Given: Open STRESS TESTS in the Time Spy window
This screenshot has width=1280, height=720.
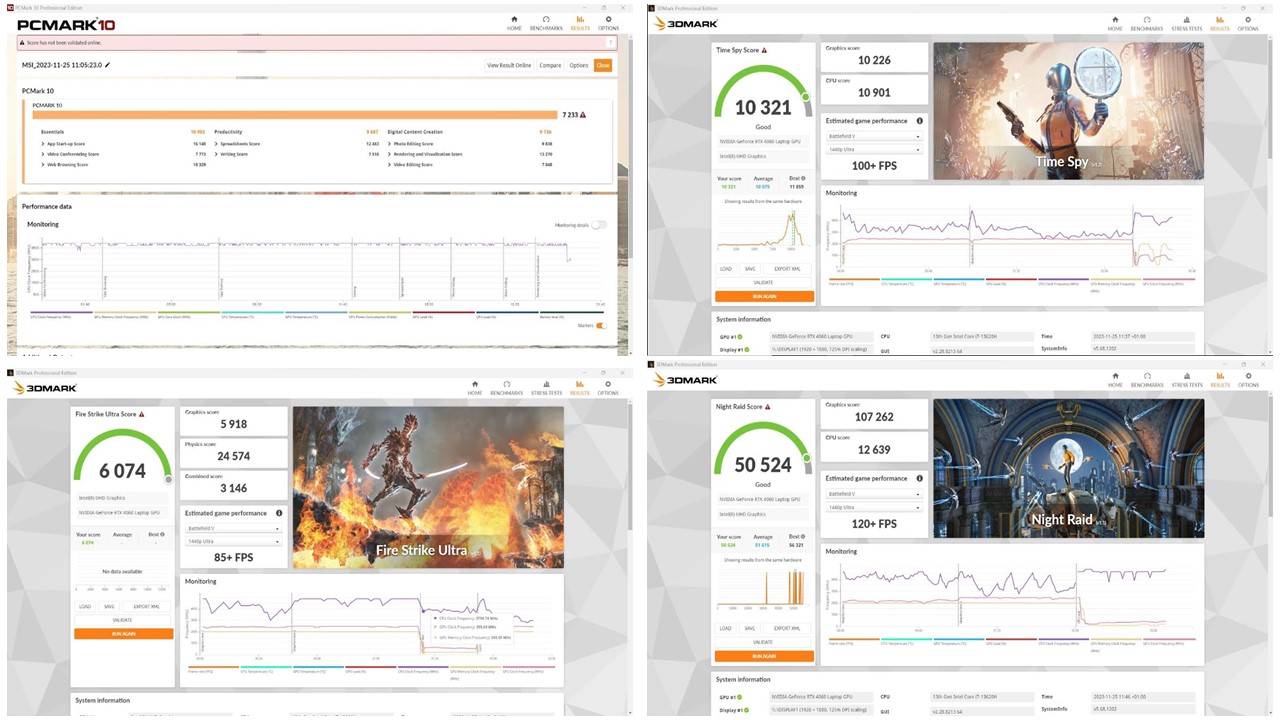Looking at the screenshot, I should pyautogui.click(x=1187, y=22).
